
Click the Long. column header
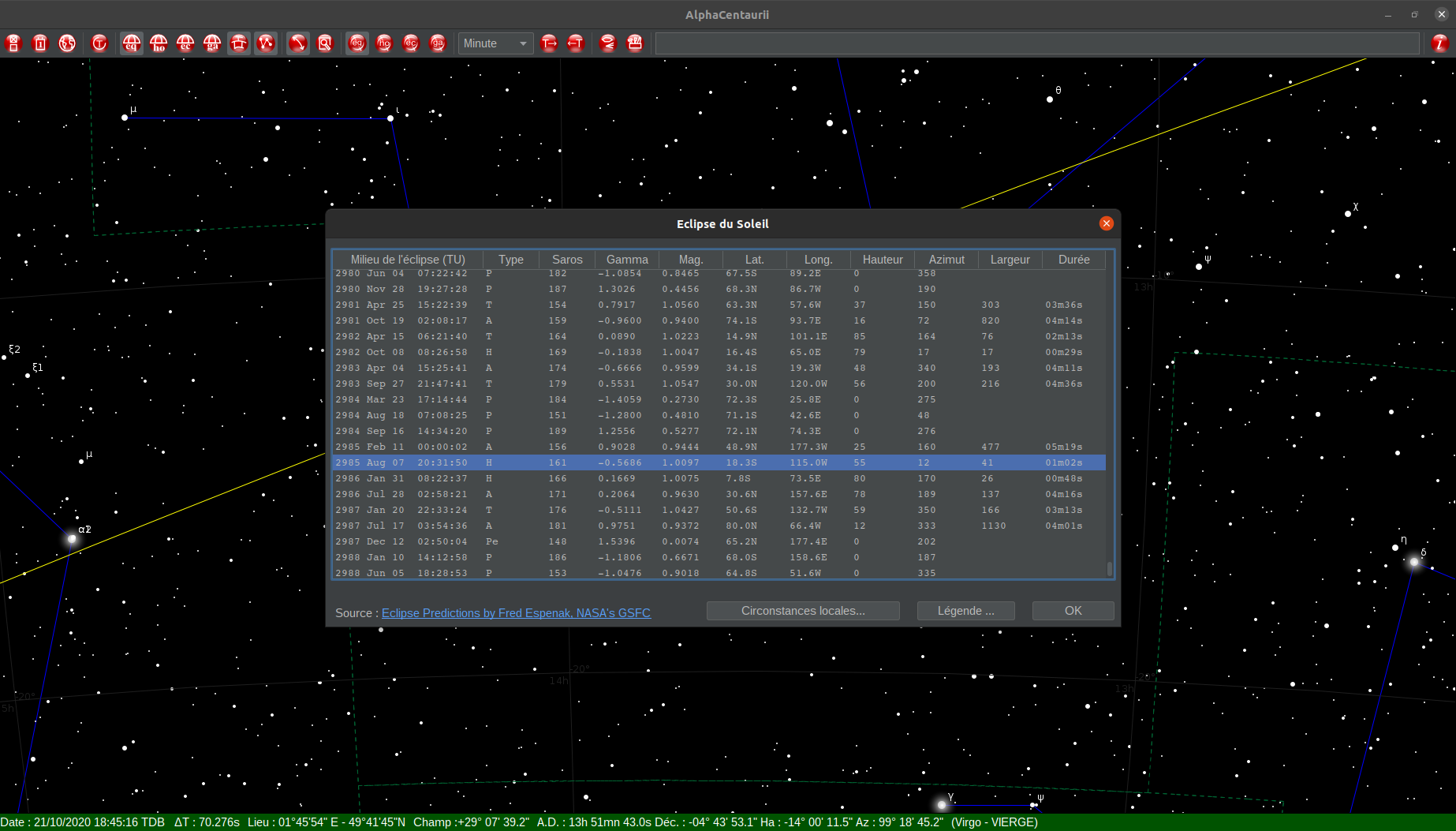click(x=819, y=260)
